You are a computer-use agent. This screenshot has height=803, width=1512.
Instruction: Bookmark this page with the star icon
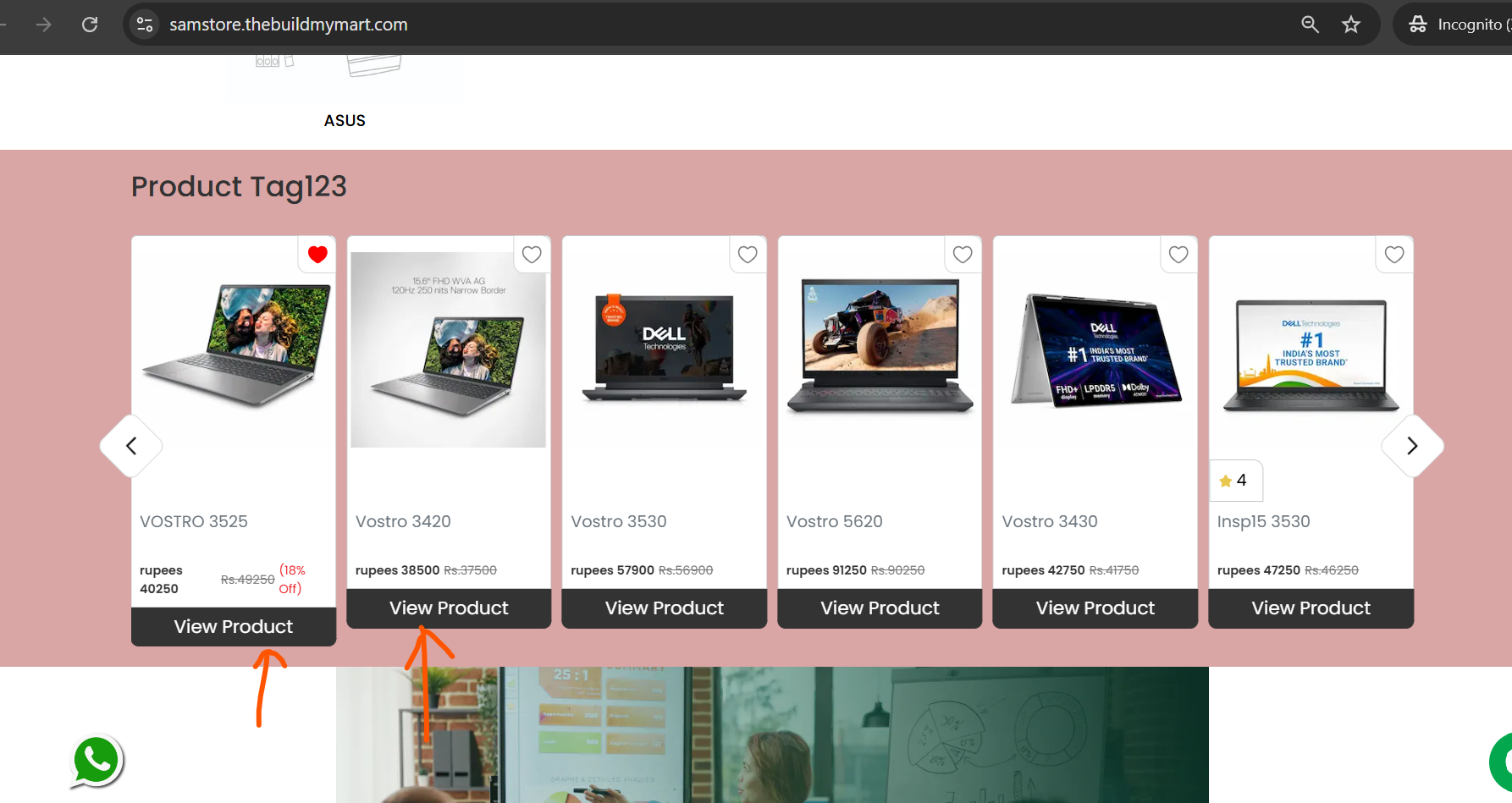click(x=1351, y=25)
